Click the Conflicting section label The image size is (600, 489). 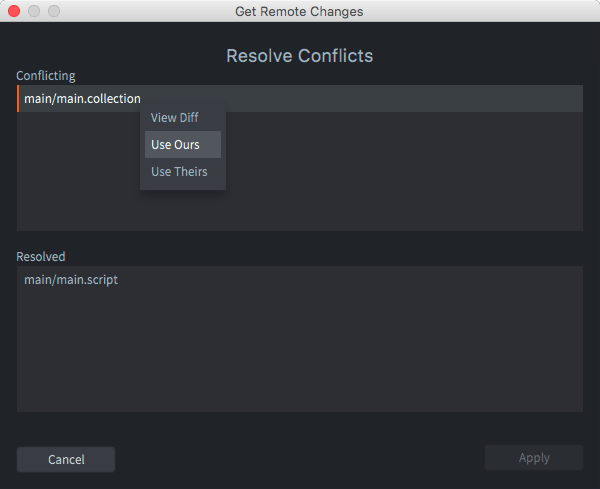[x=46, y=76]
